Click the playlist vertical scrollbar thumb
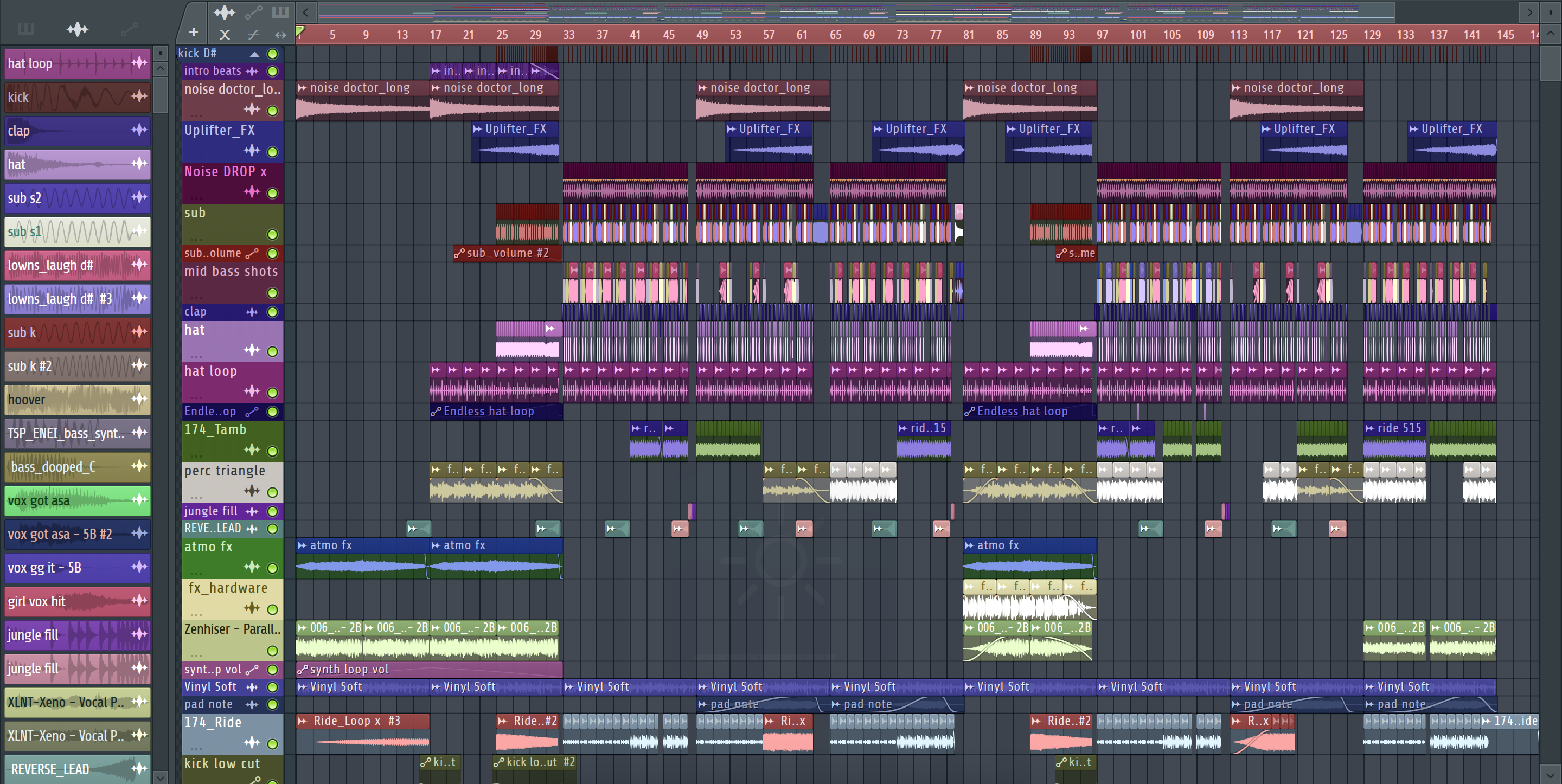The width and height of the screenshot is (1562, 784). click(x=1551, y=62)
